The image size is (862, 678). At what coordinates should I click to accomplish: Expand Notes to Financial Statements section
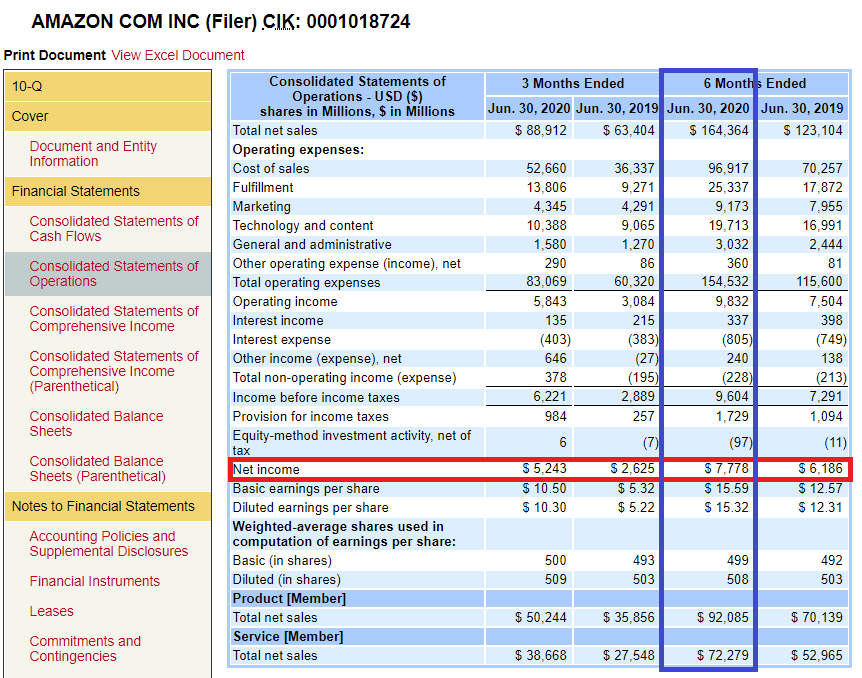click(x=108, y=506)
